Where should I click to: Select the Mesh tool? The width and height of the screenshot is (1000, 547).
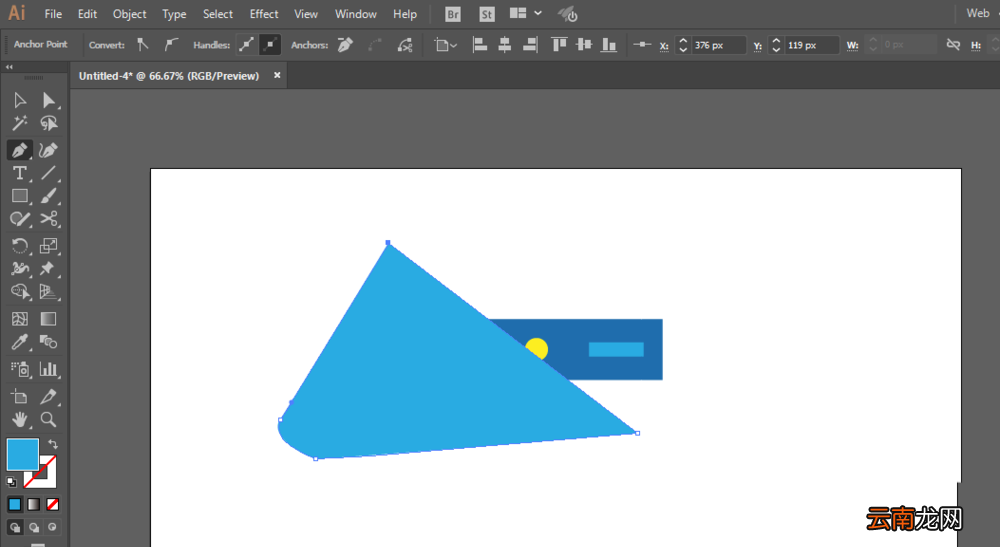pos(20,319)
